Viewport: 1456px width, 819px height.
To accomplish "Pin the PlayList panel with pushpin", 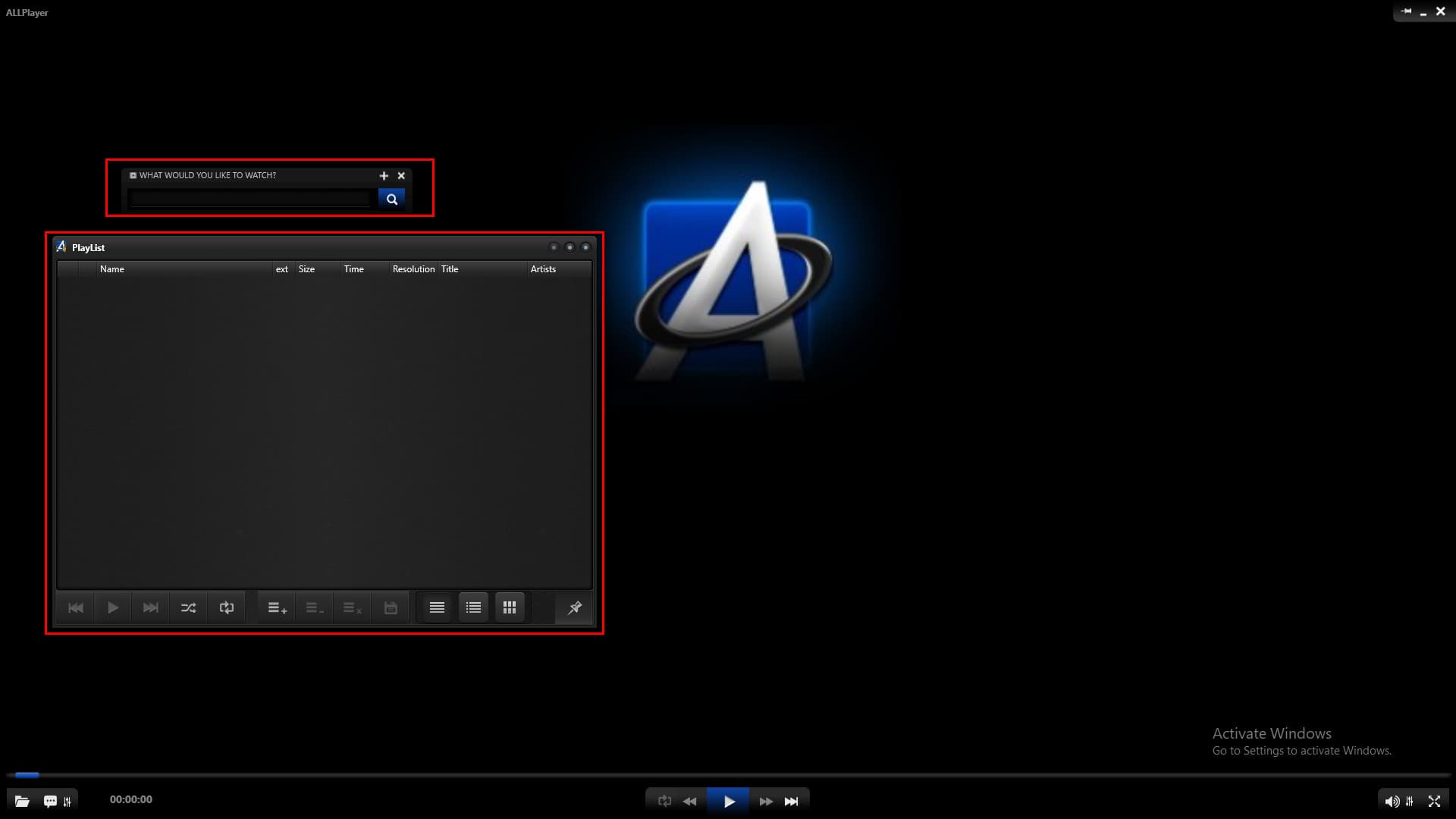I will [x=574, y=607].
